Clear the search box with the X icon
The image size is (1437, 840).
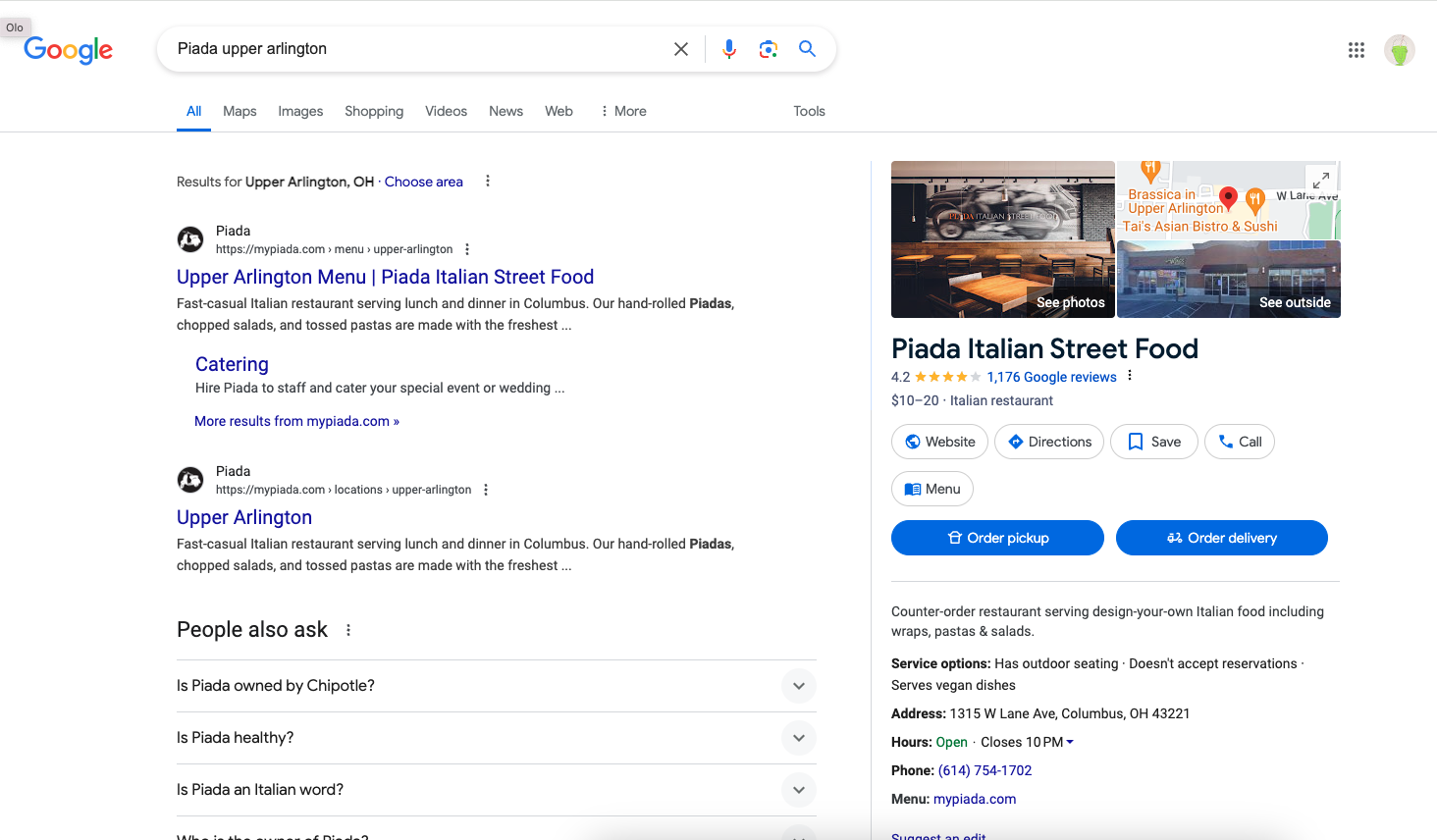[681, 49]
